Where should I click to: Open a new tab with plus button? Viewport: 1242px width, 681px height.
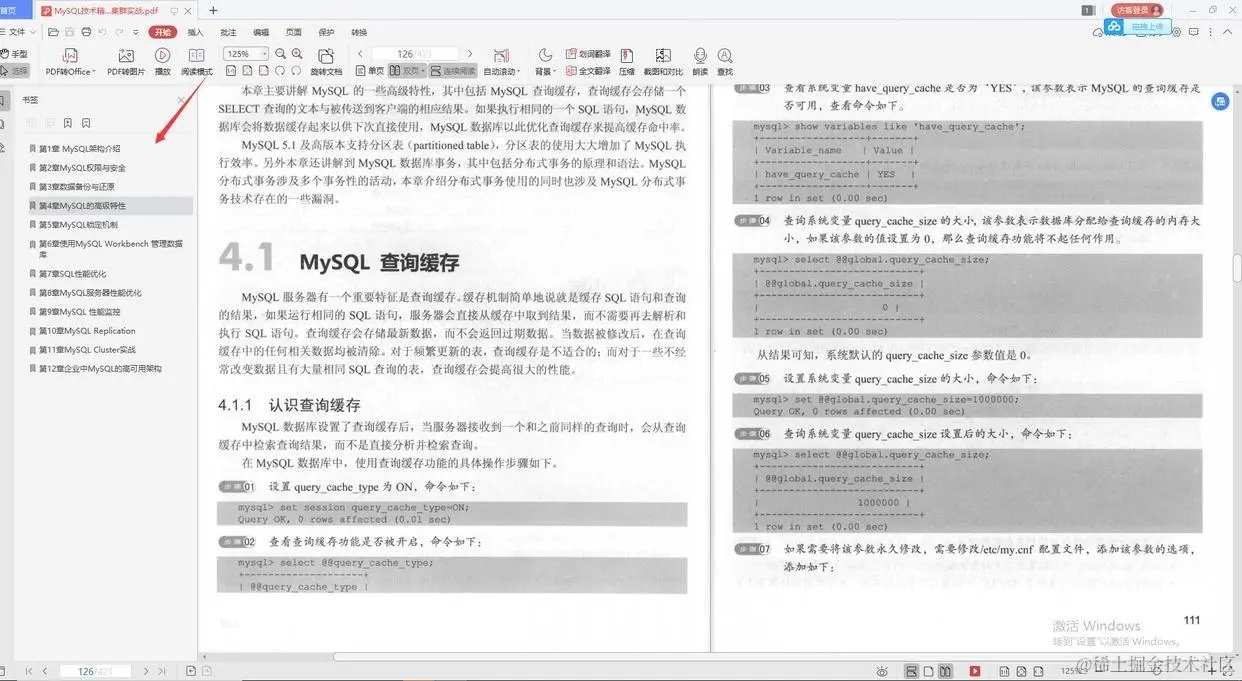pyautogui.click(x=212, y=10)
